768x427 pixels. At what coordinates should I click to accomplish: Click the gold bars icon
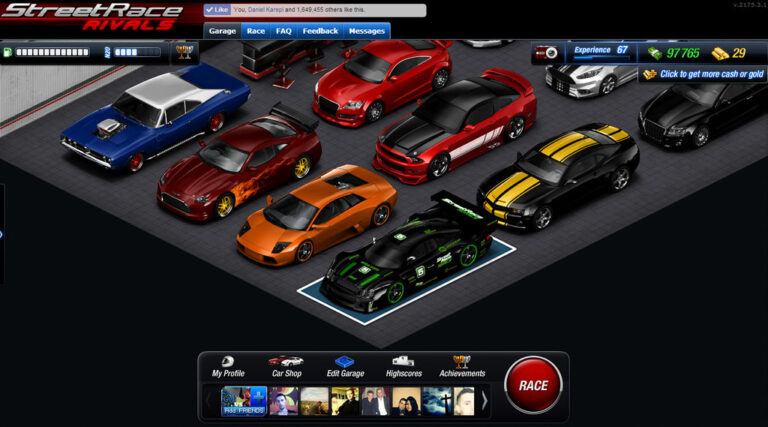point(720,53)
